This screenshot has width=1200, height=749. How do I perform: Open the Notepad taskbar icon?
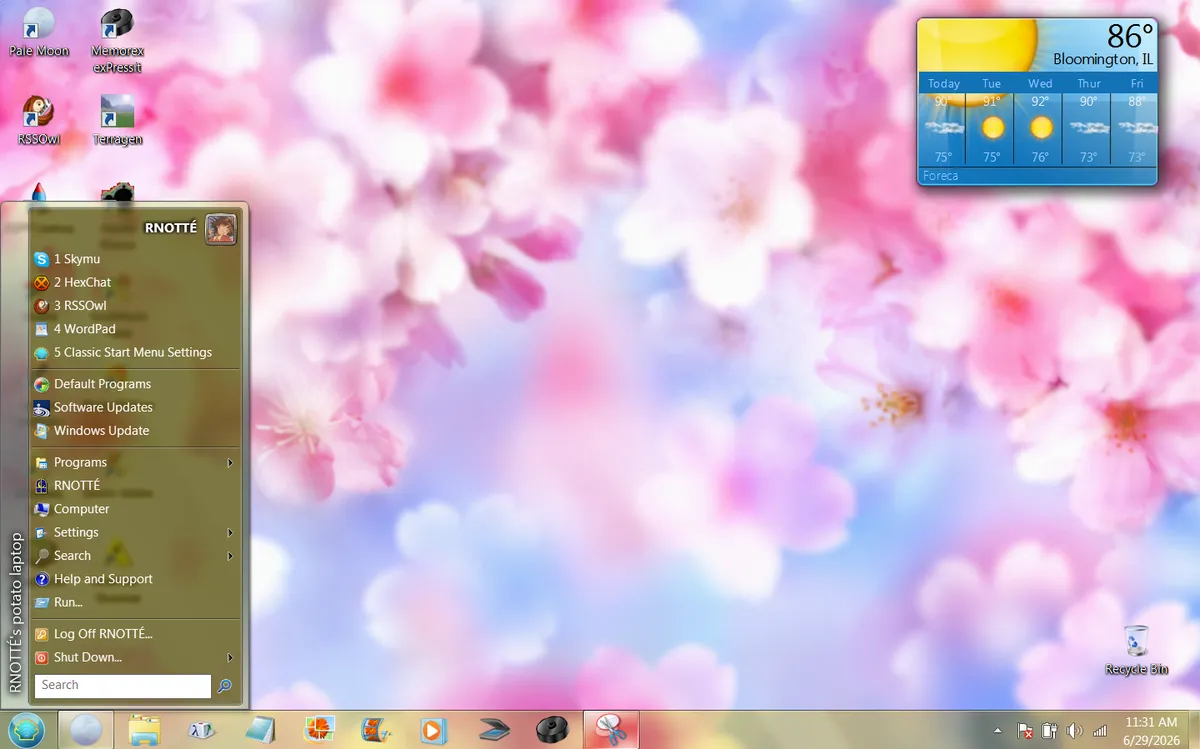pos(260,730)
